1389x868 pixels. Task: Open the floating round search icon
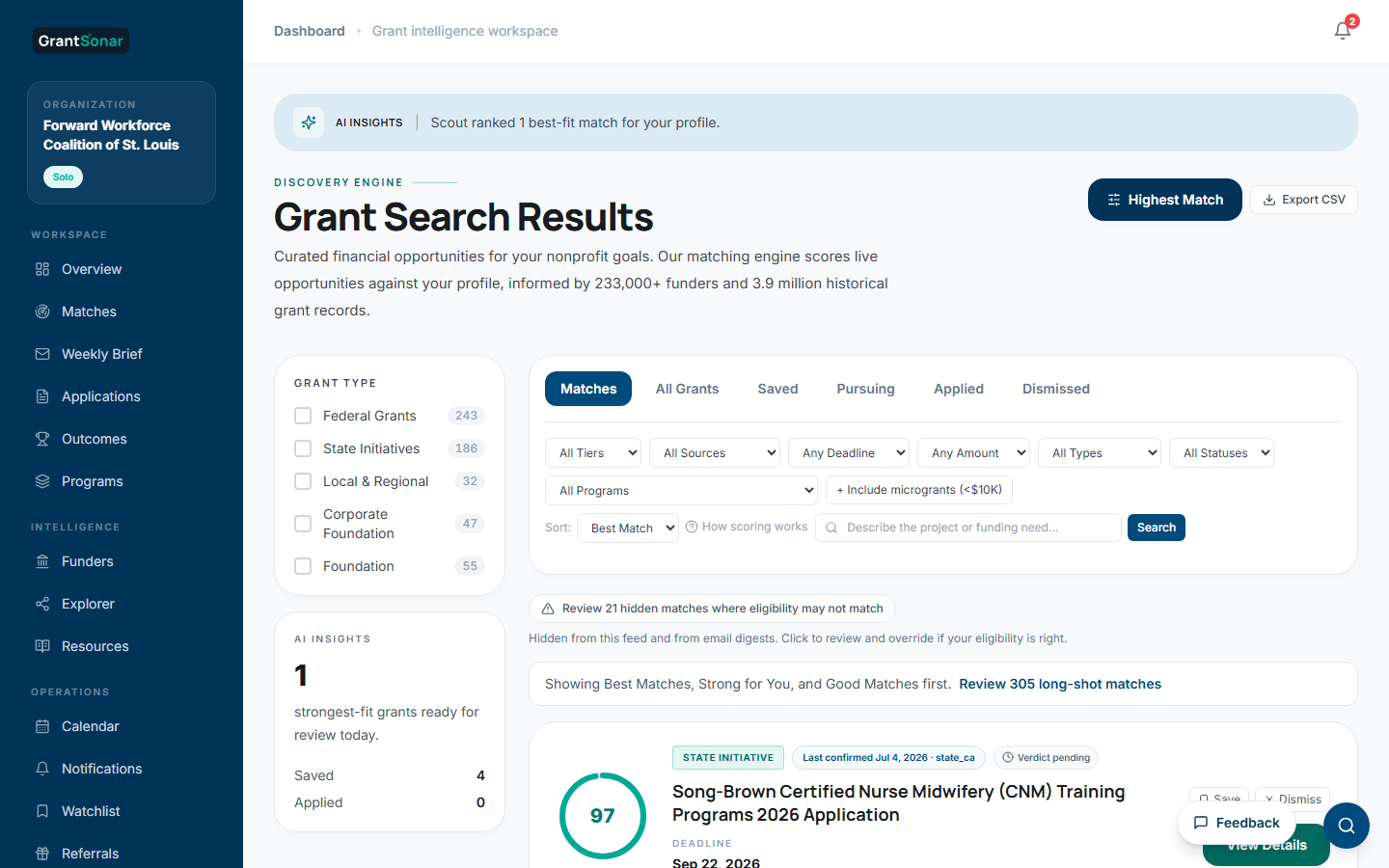pos(1347,826)
